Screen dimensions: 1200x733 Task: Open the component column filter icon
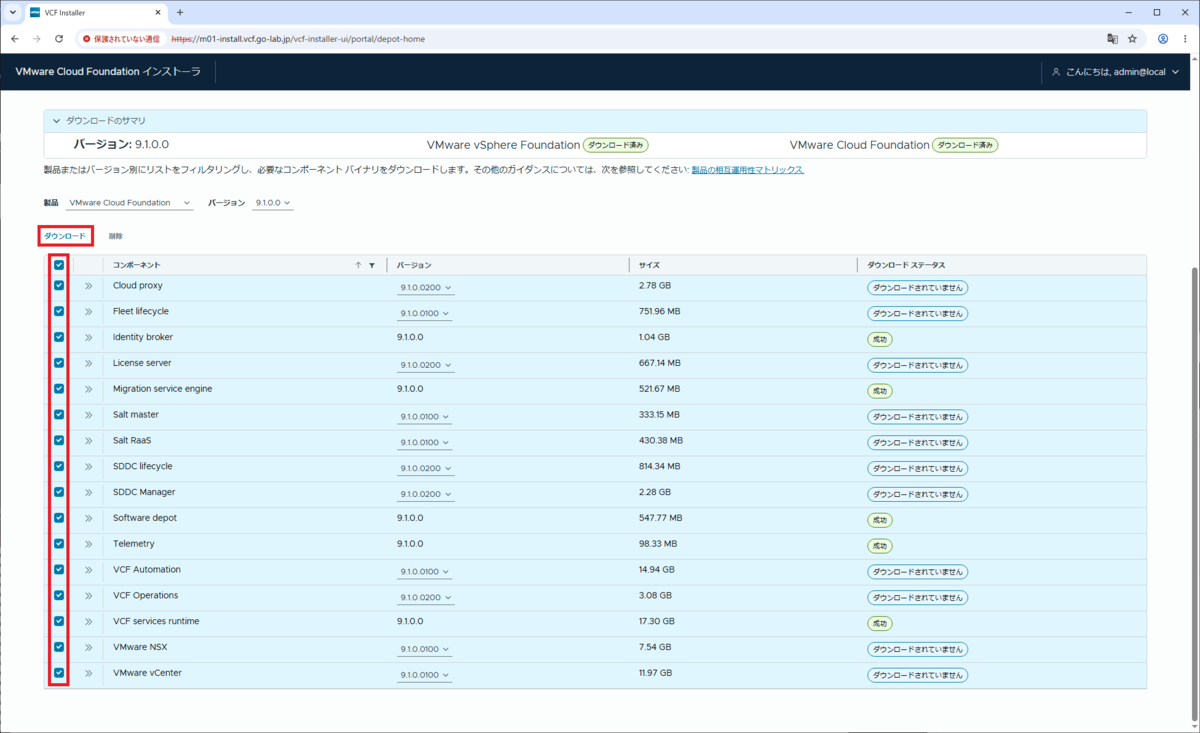tap(372, 265)
